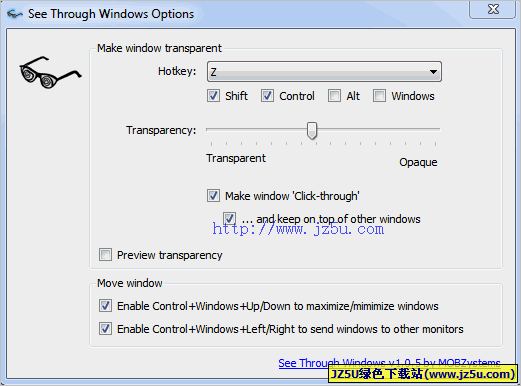Image resolution: width=521 pixels, height=386 pixels.
Task: Click the 'Hotkey:' label
Action: point(177,71)
